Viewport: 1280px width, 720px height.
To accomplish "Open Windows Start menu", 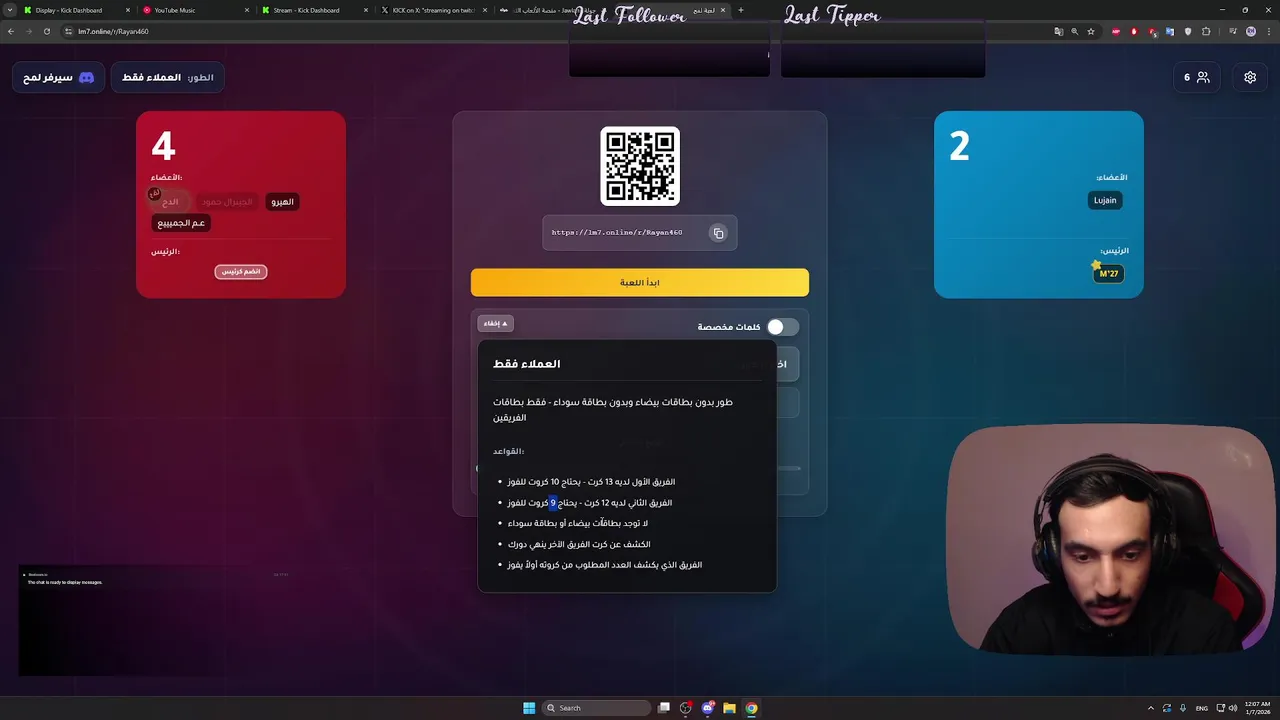I will 529,708.
